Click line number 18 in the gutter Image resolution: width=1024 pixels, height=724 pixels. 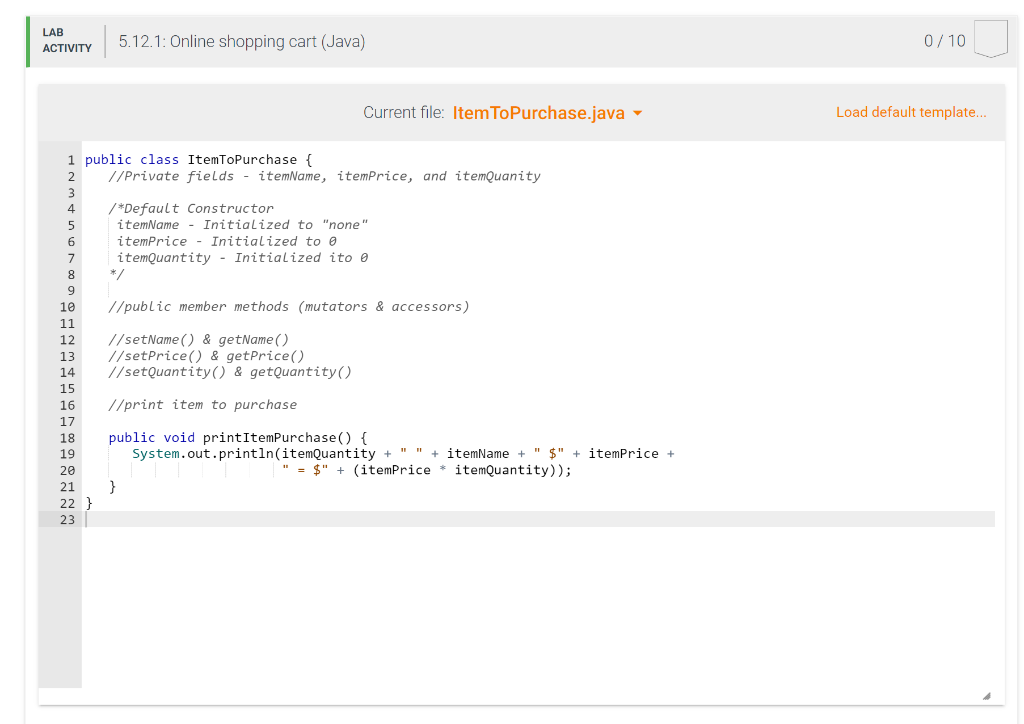[x=67, y=437]
